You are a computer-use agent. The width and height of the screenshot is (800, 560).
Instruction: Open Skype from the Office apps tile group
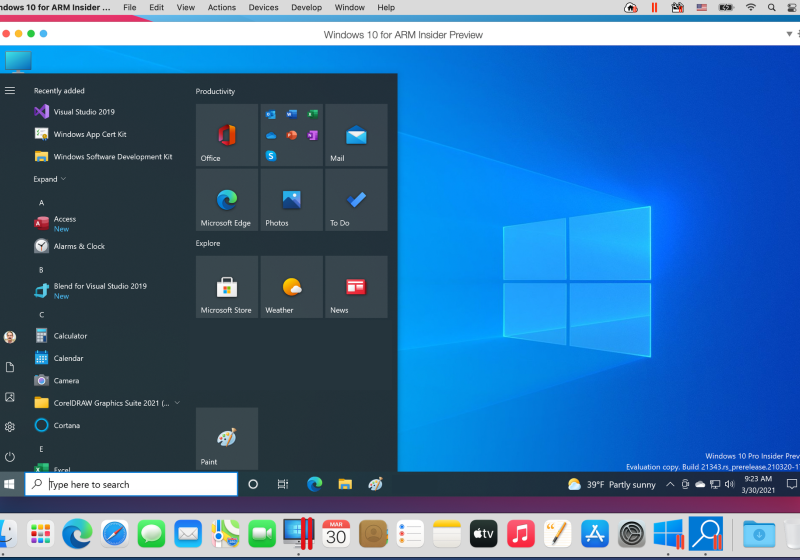271,156
